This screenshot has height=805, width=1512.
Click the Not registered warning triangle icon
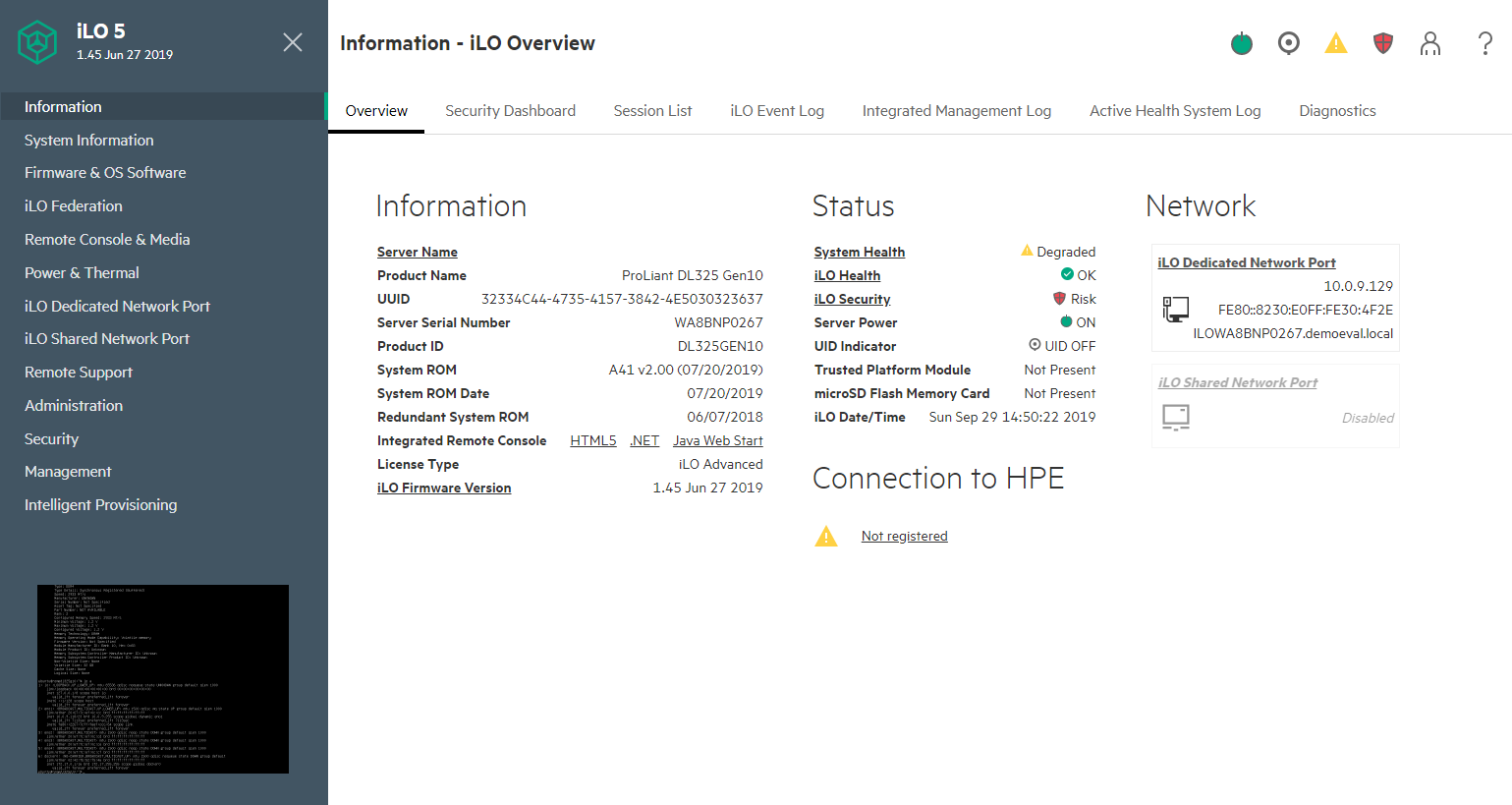click(x=826, y=537)
